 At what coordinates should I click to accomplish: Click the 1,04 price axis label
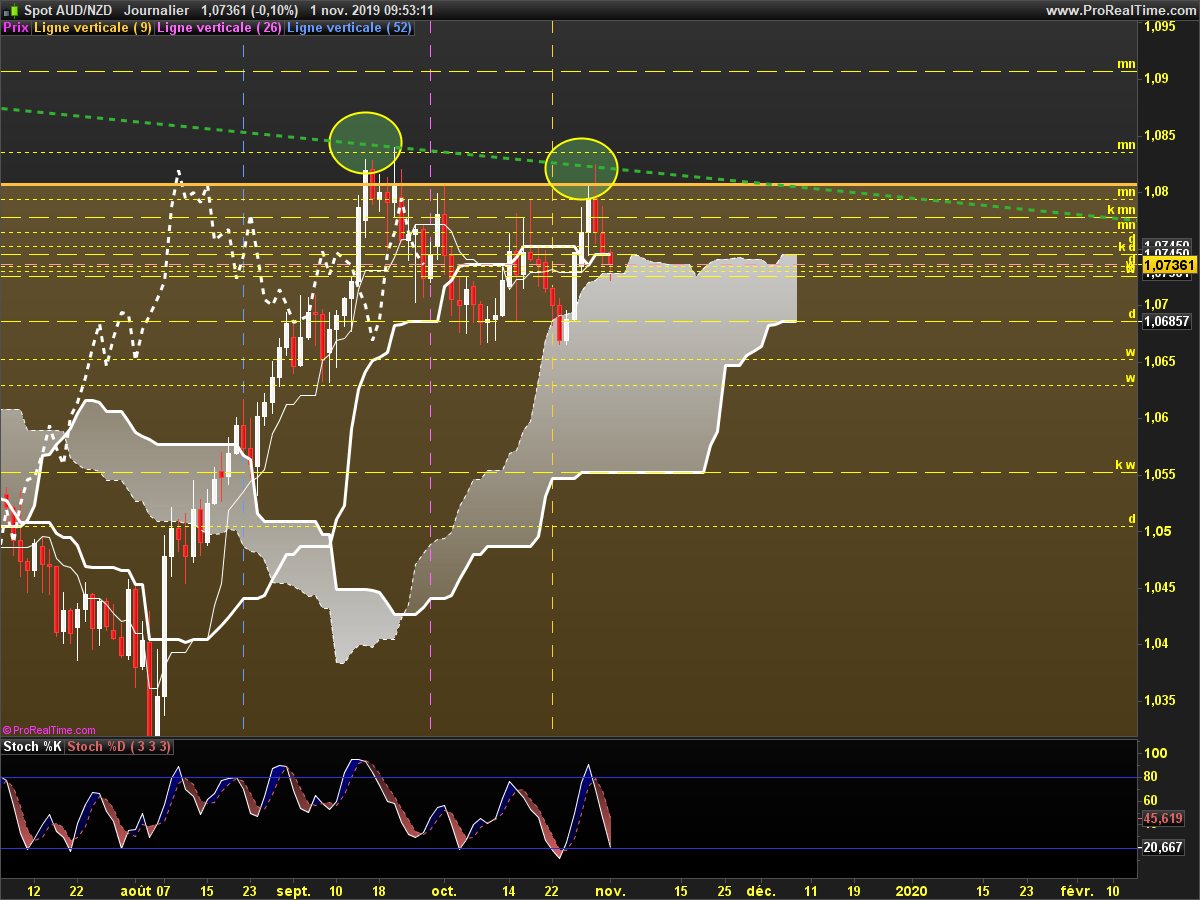(x=1157, y=643)
